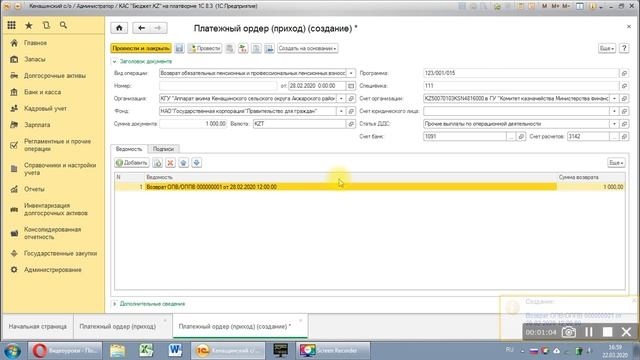Click the select button of Счет банк field

511,136
